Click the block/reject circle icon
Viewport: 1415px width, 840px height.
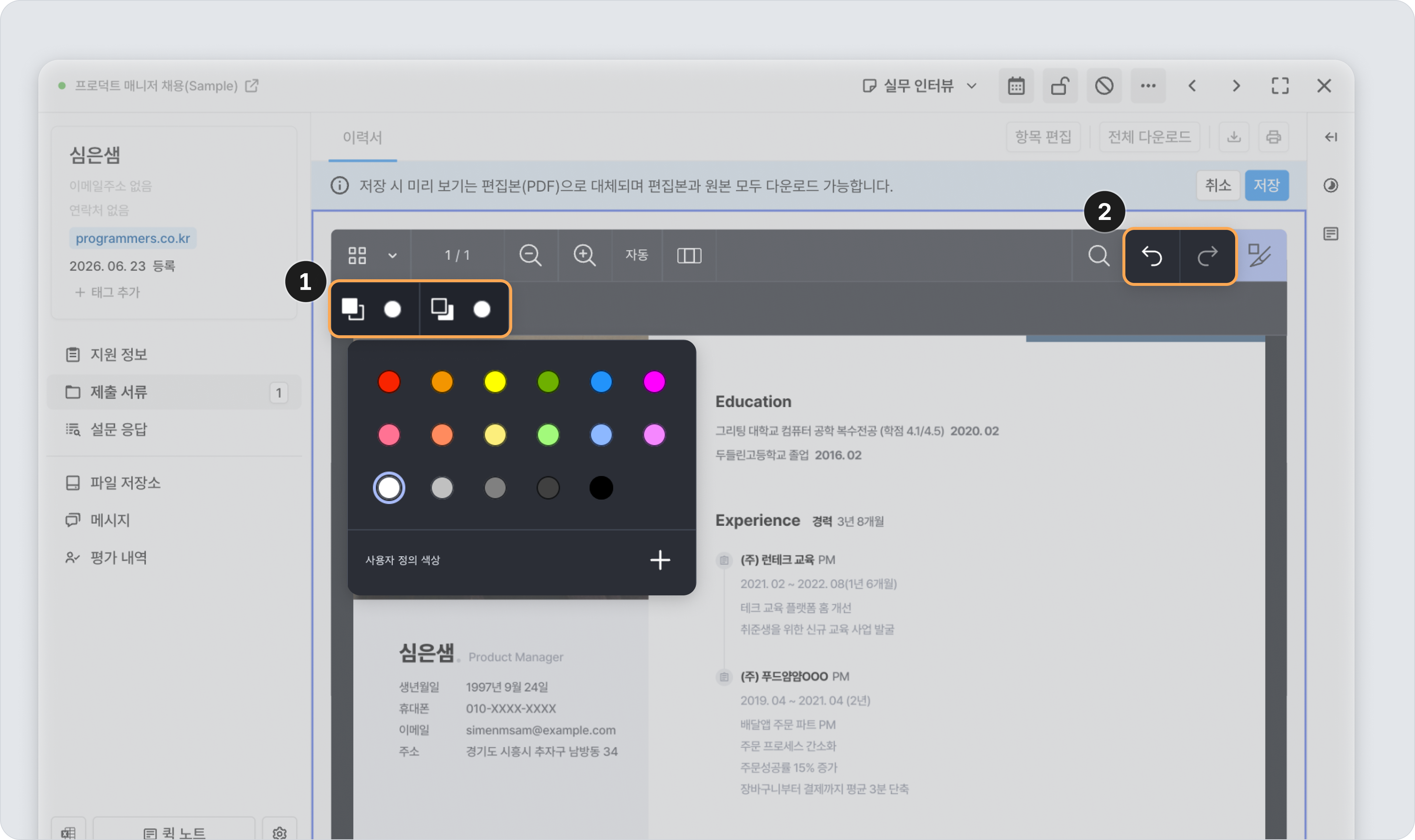[x=1104, y=86]
